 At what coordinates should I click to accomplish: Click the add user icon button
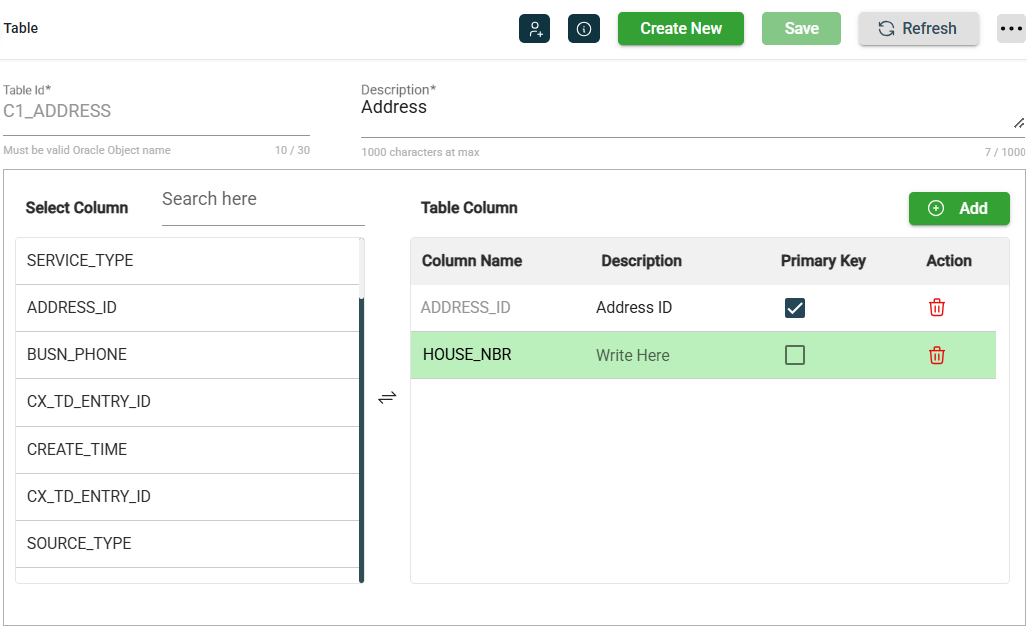click(534, 29)
